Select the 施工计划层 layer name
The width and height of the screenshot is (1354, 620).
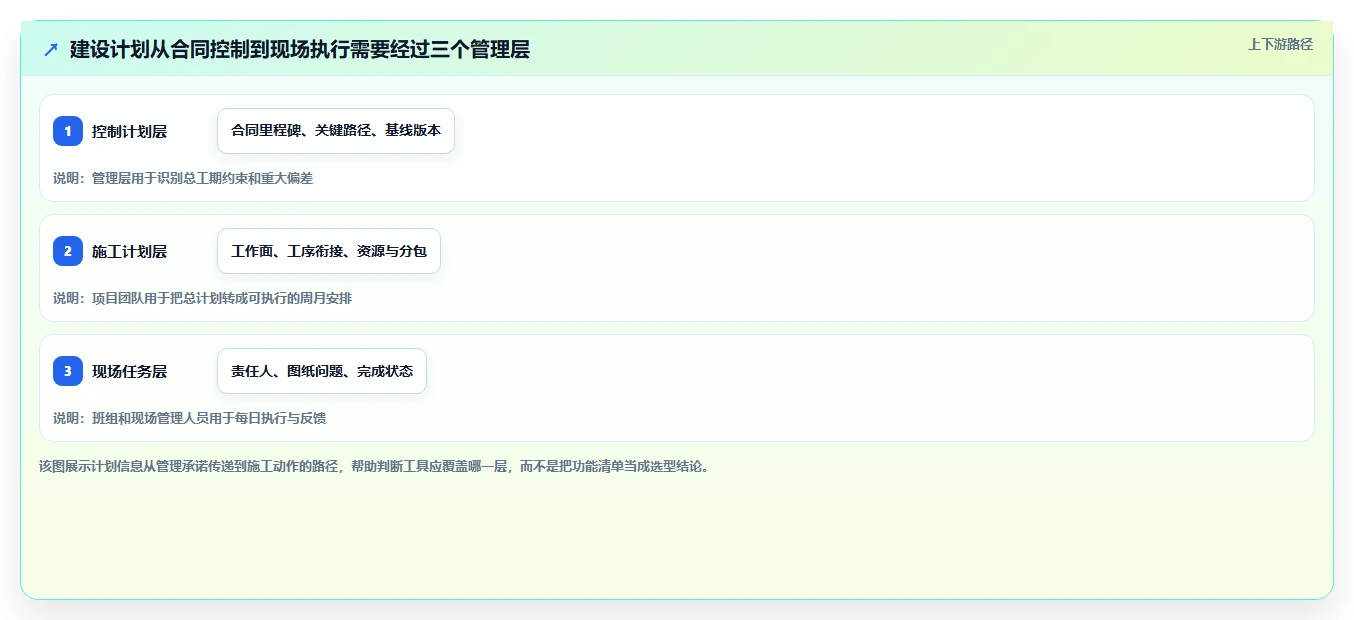129,251
